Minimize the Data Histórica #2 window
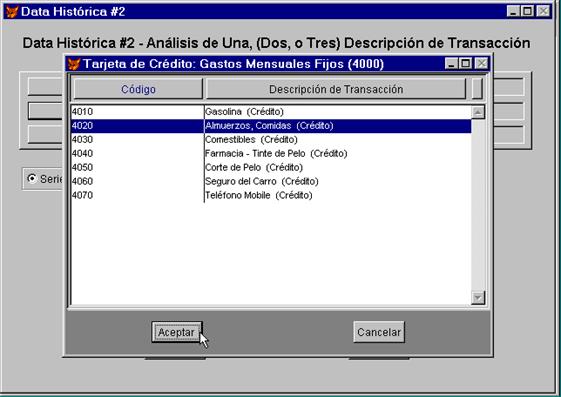This screenshot has height=397, width=561. point(513,11)
